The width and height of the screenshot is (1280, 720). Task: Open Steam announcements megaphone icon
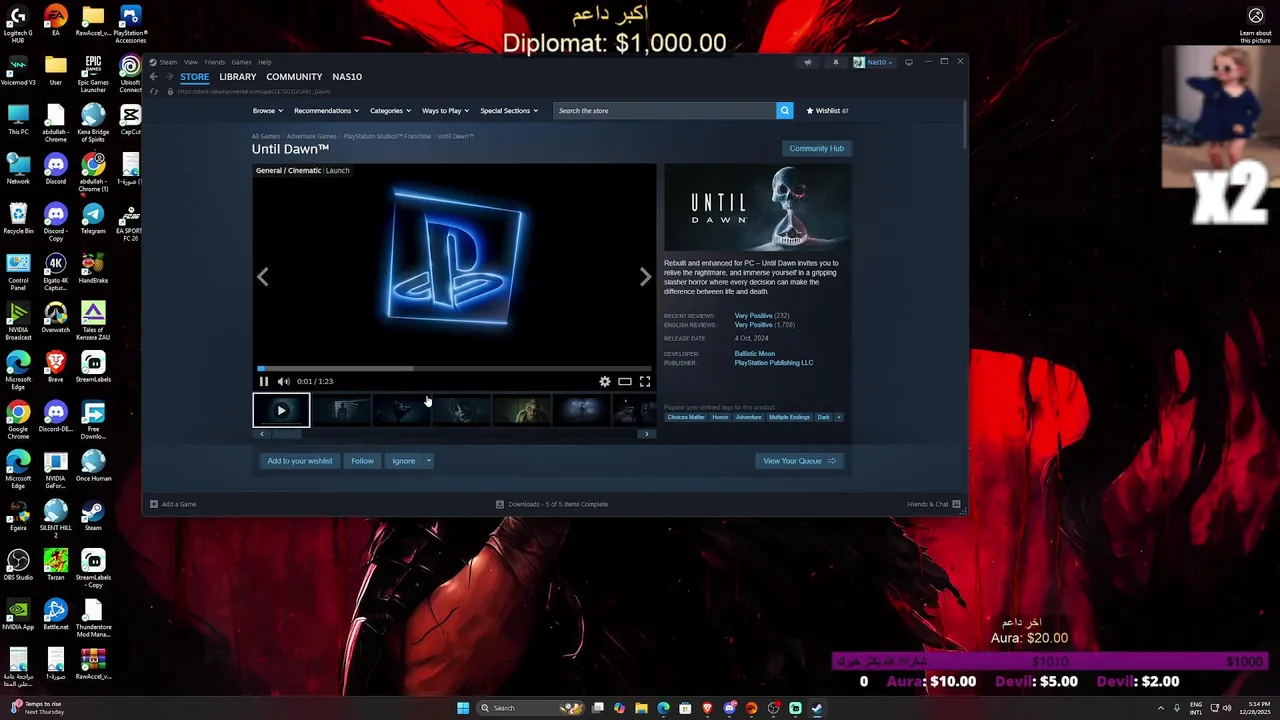(808, 62)
